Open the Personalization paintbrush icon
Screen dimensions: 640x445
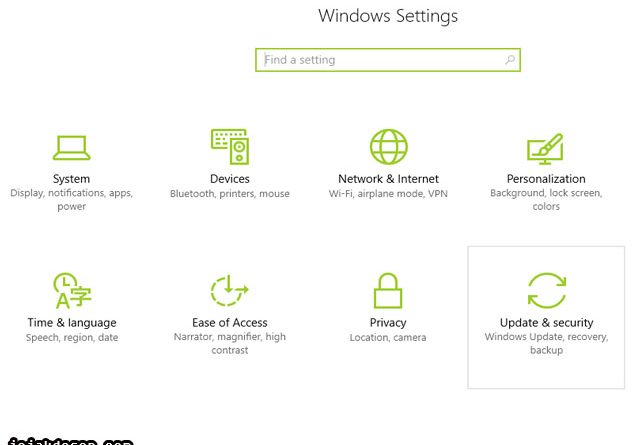545,149
